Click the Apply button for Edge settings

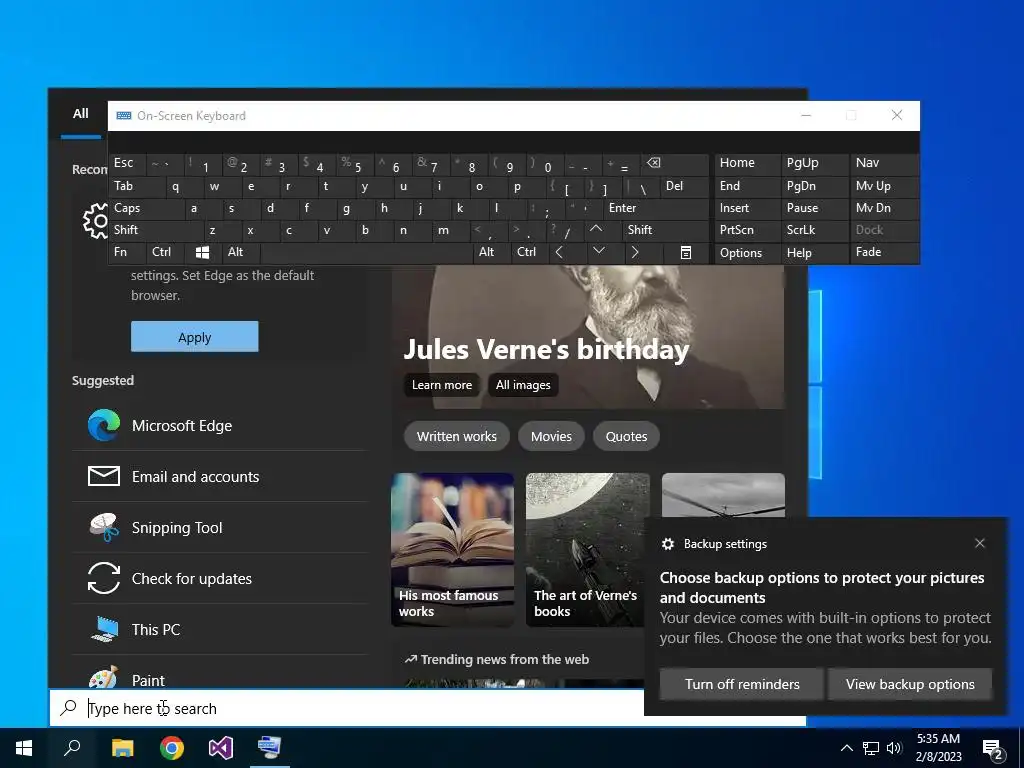195,337
